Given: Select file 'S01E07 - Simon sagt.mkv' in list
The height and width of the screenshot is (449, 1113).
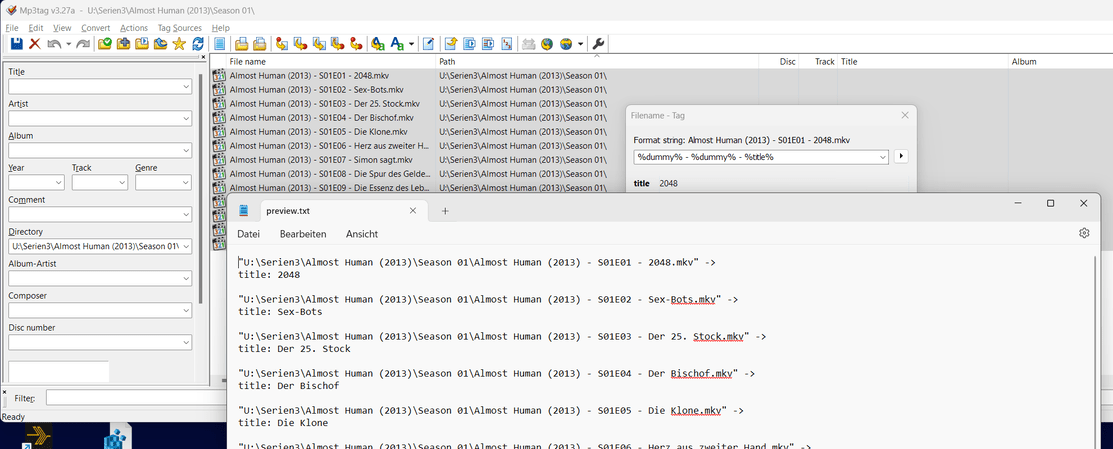Looking at the screenshot, I should pos(321,160).
